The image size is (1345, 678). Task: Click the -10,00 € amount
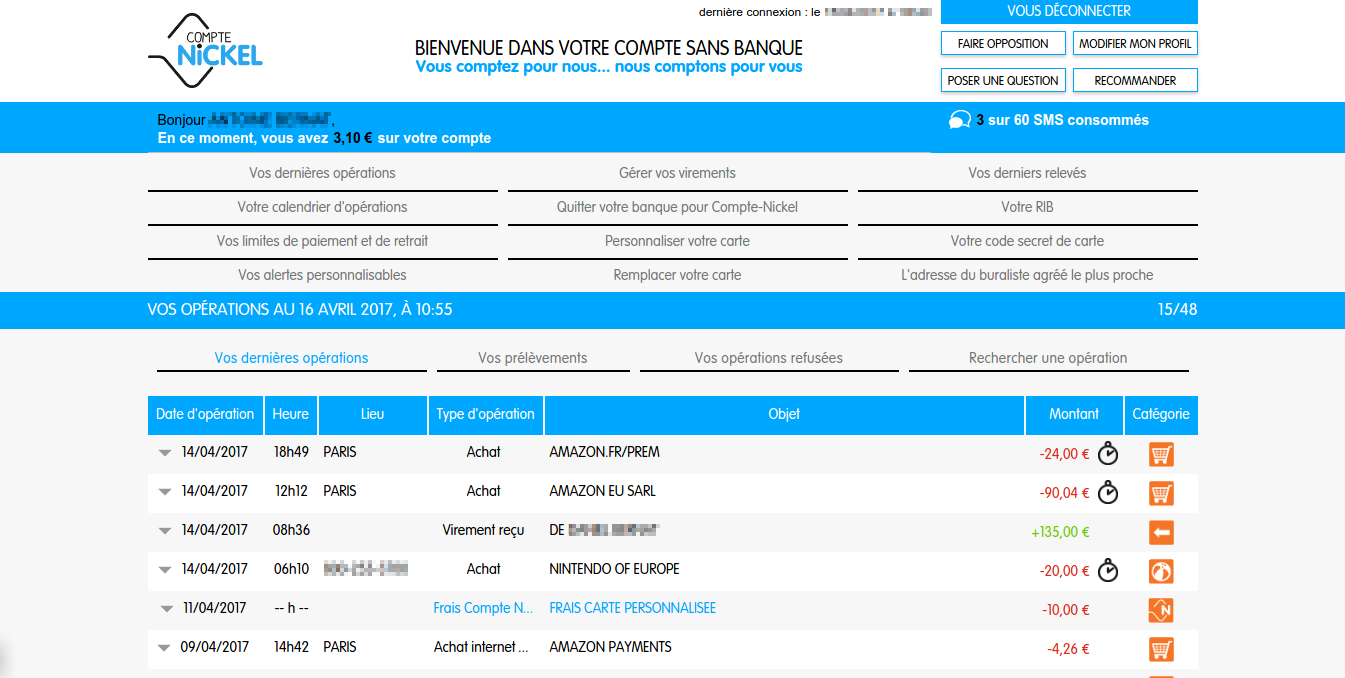pyautogui.click(x=1065, y=610)
